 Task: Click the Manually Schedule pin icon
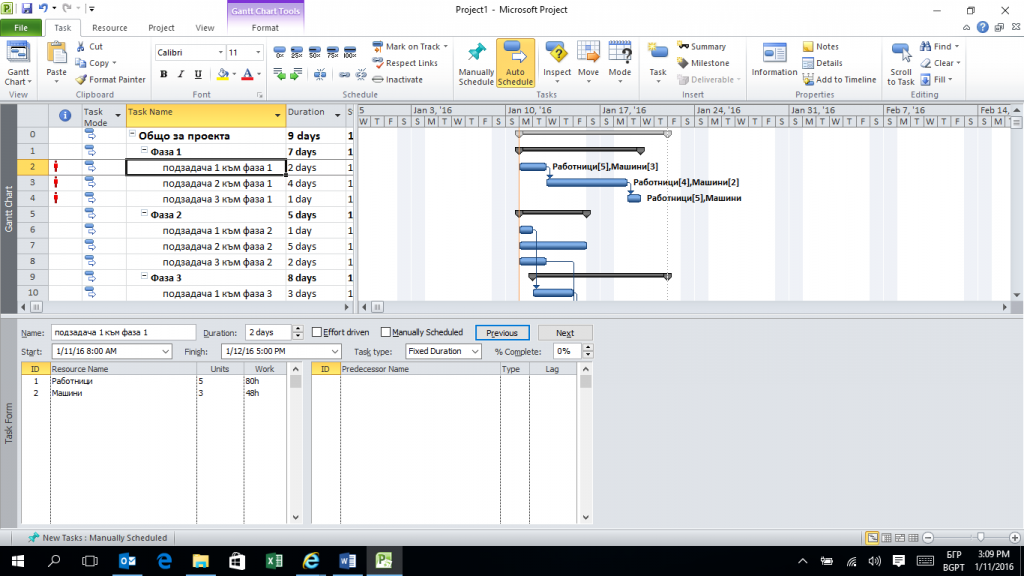(476, 54)
